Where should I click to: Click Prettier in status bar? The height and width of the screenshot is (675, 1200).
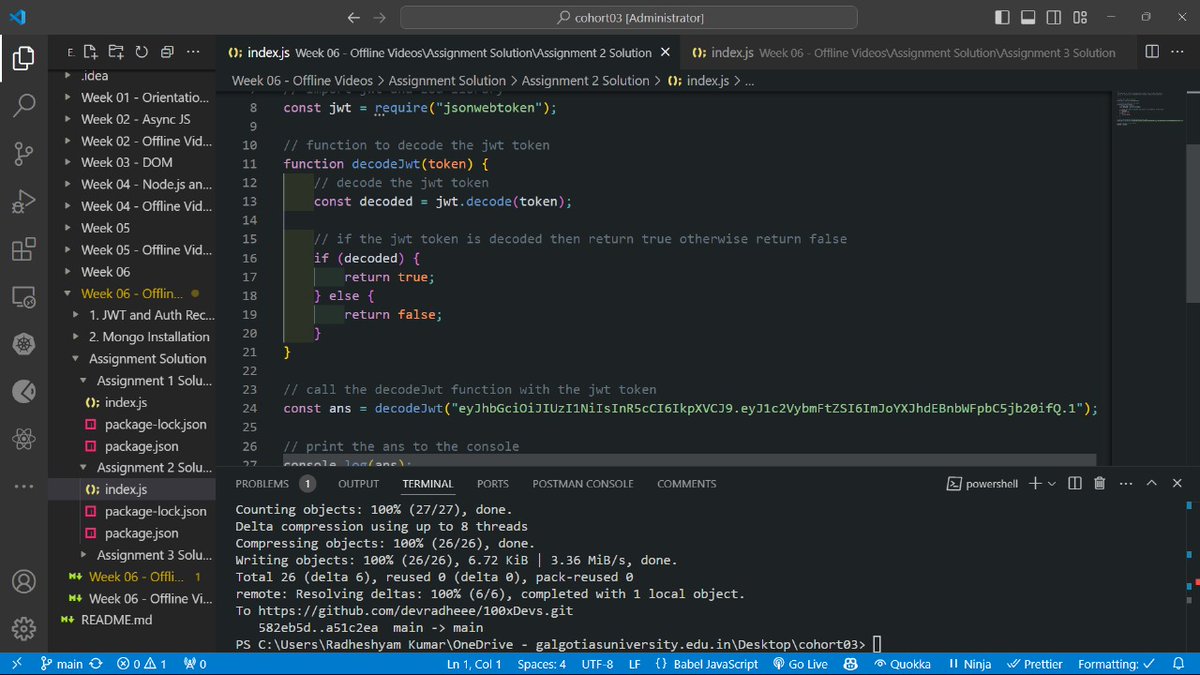point(1035,664)
